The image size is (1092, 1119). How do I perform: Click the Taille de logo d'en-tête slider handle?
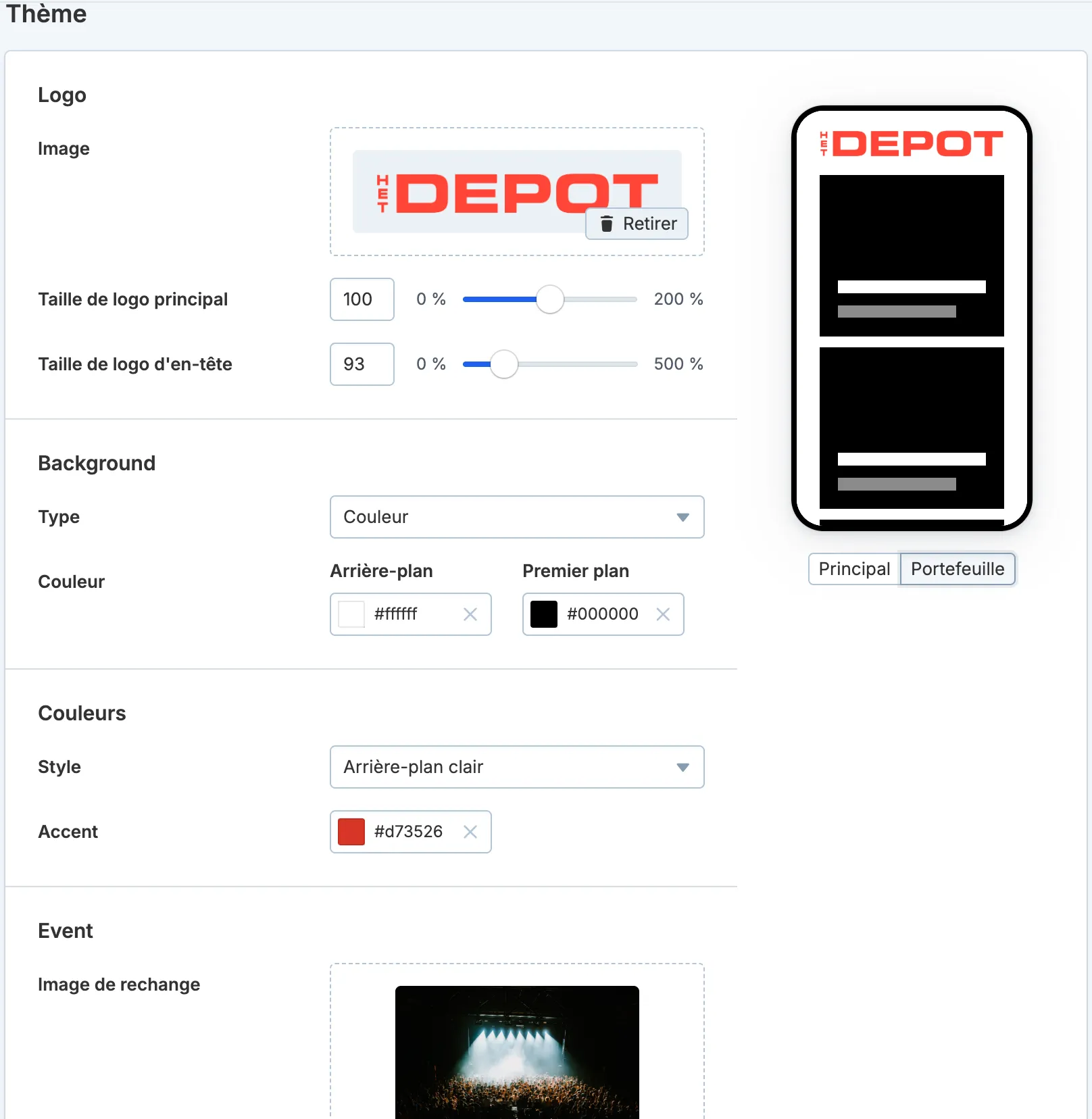point(504,364)
